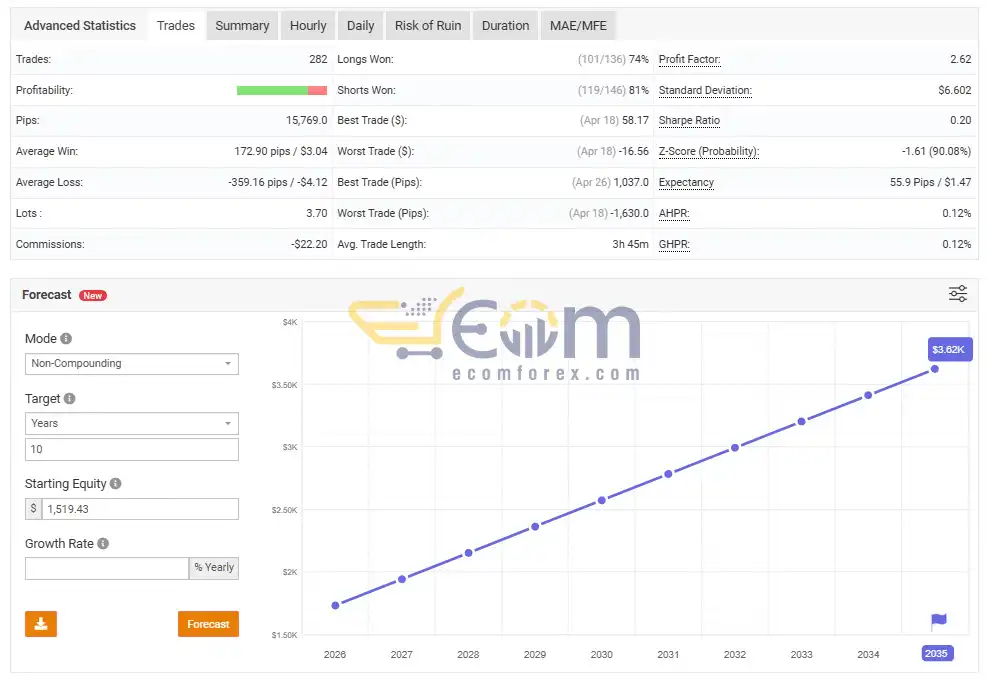Click the blue flag icon on chart
The height and width of the screenshot is (683, 988).
(939, 621)
